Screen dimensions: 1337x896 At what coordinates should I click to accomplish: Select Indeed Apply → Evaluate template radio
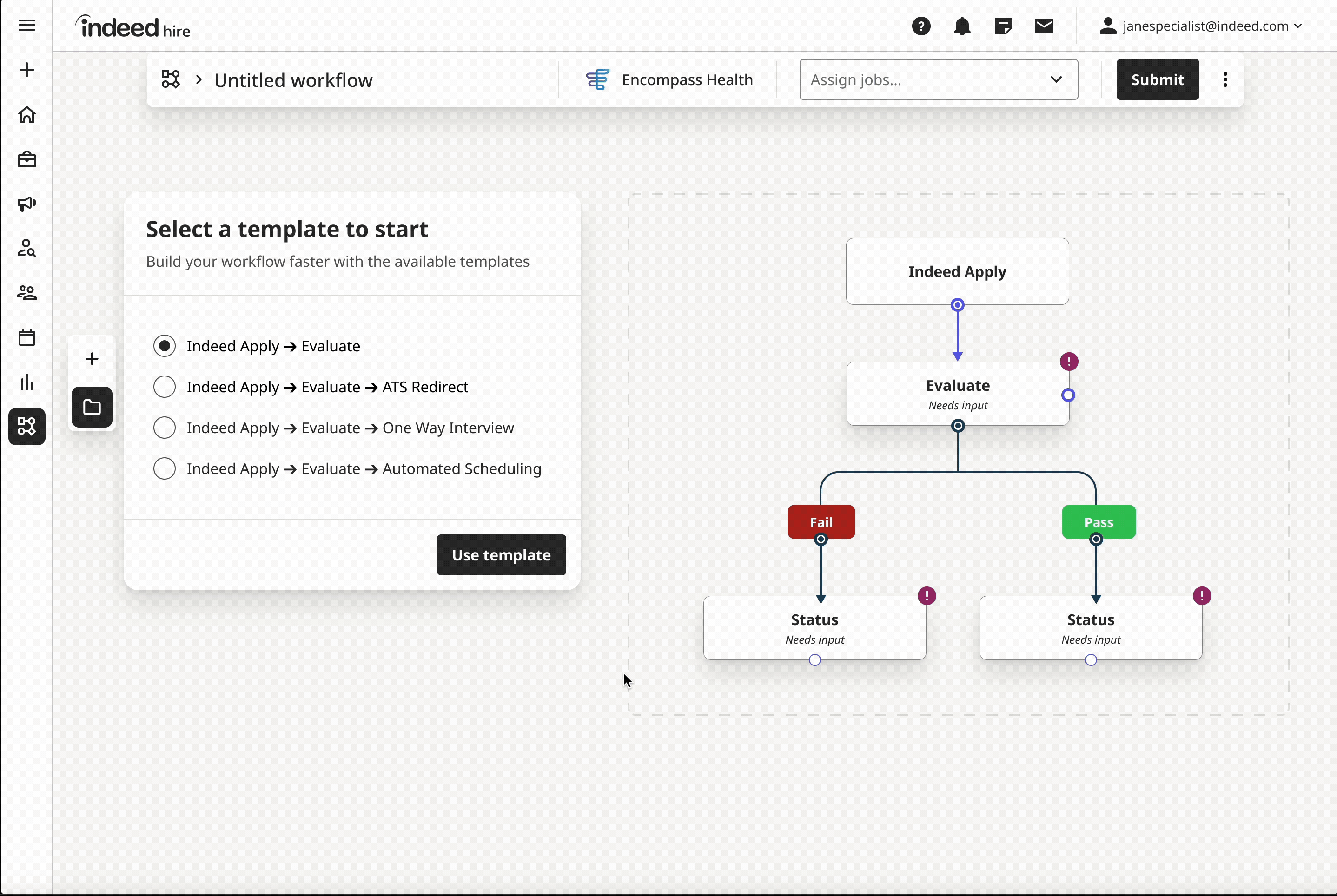[x=165, y=346]
